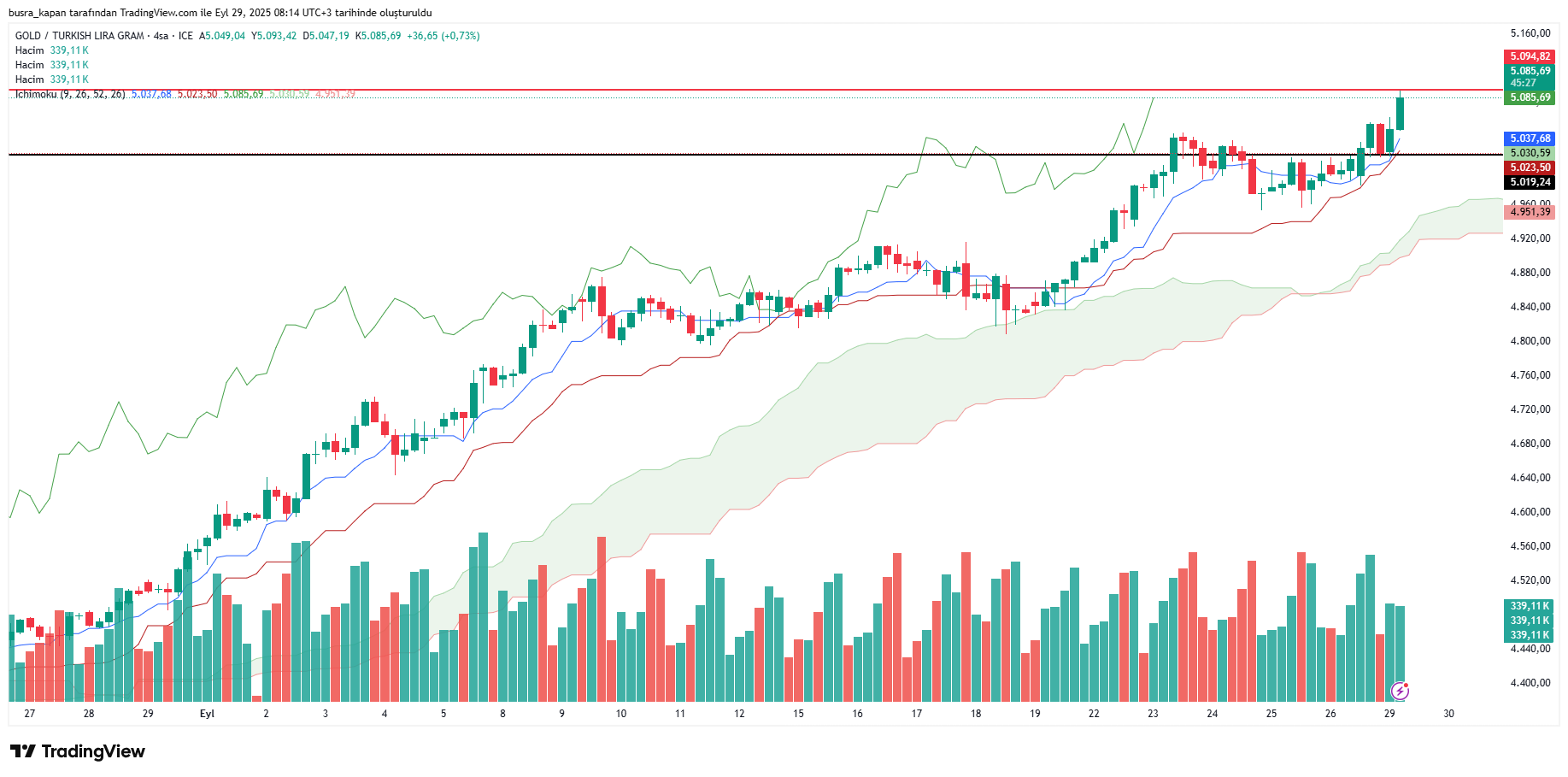Click the Eyl month label on time axis
The height and width of the screenshot is (777, 1568).
point(207,714)
